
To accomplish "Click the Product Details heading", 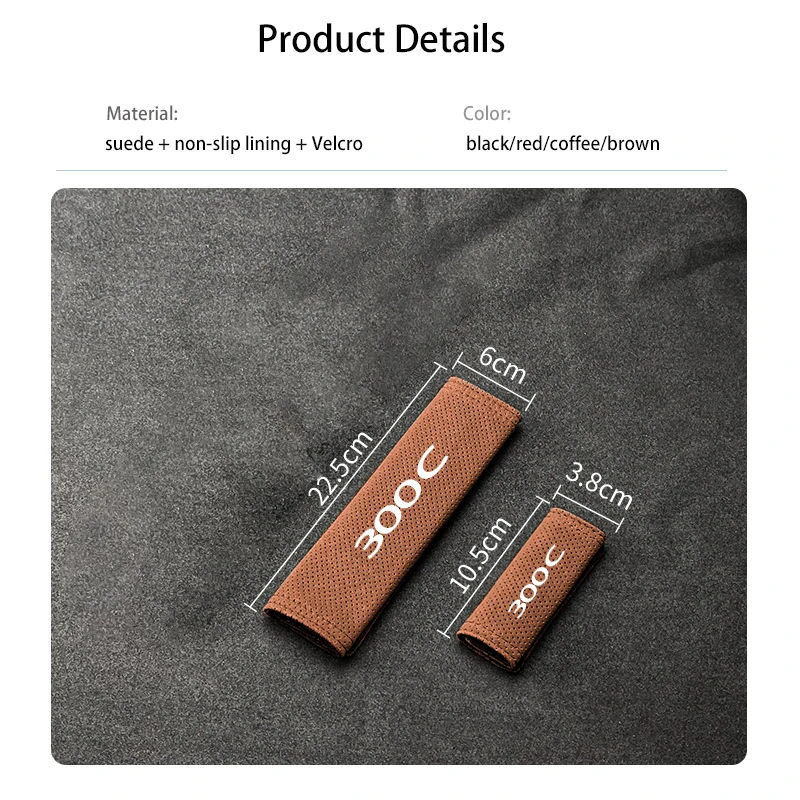I will (381, 39).
